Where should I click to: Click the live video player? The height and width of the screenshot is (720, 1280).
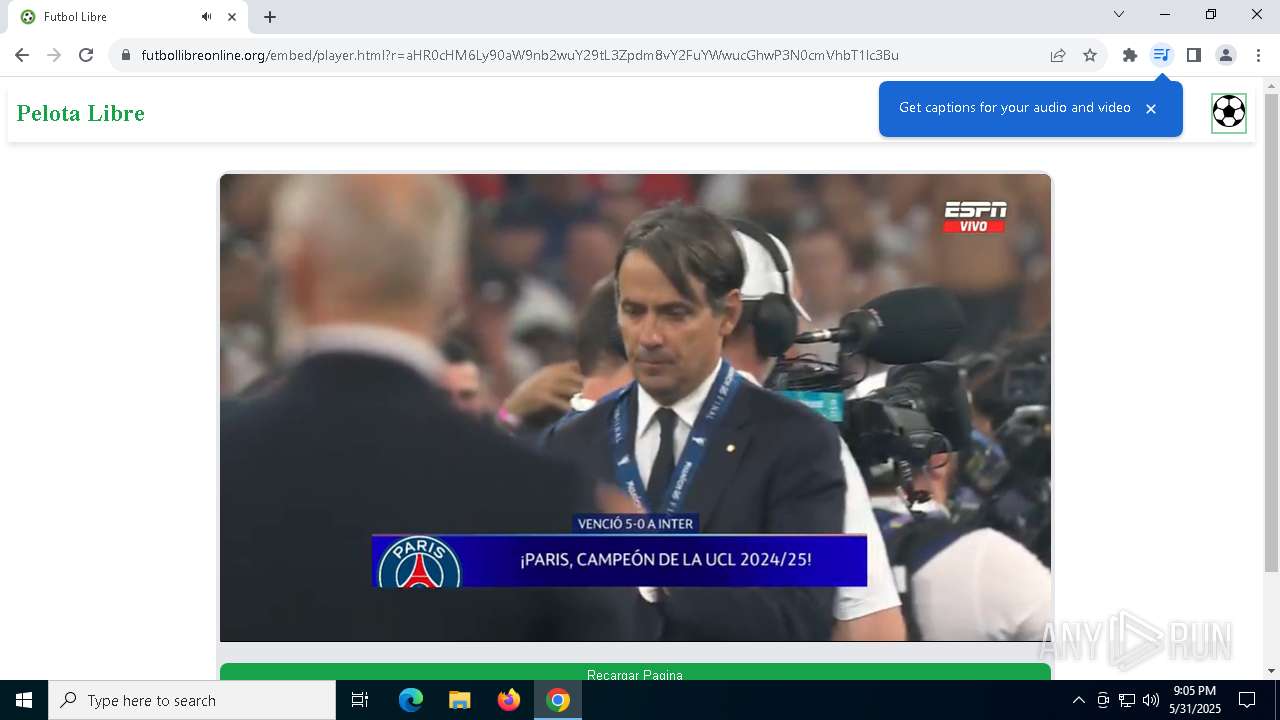pos(635,407)
